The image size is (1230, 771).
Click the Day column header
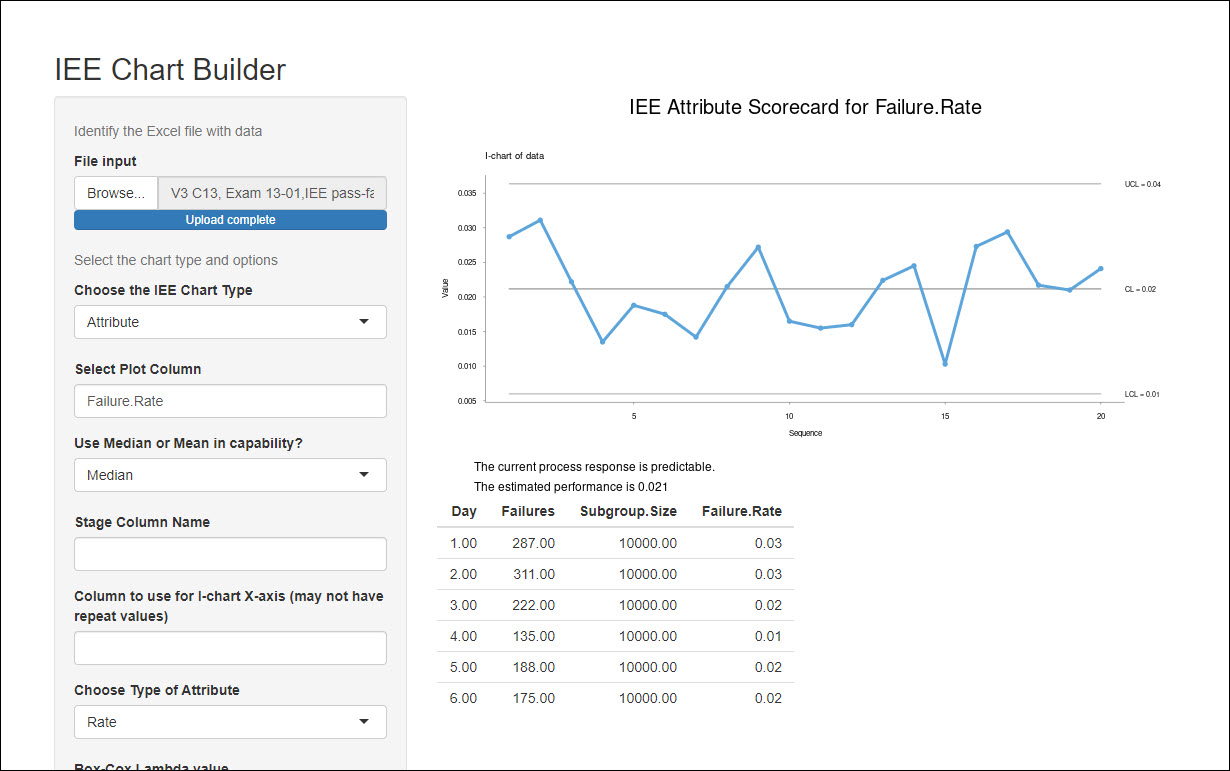[x=464, y=511]
